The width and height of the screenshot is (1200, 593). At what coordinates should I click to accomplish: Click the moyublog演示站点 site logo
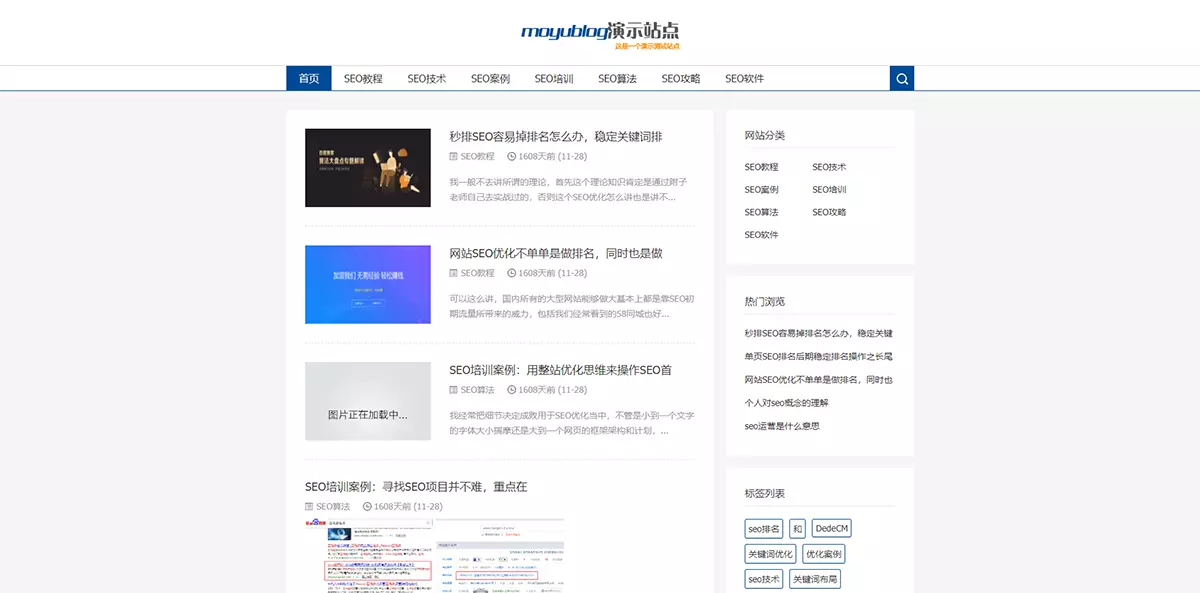click(600, 35)
